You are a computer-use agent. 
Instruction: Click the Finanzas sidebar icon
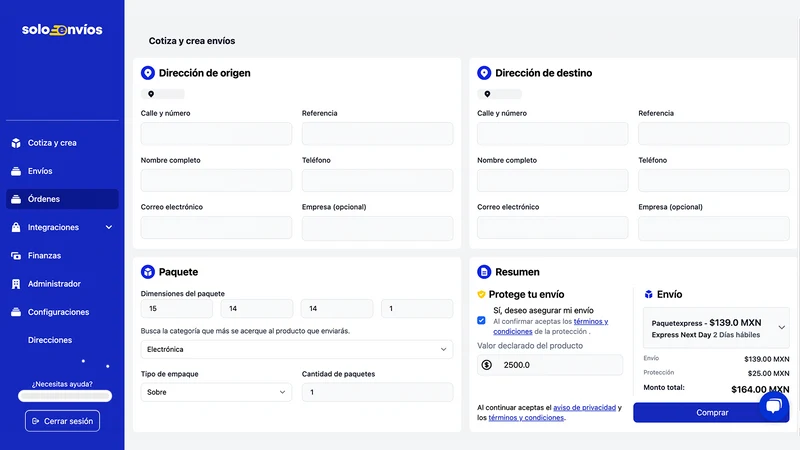click(x=16, y=256)
